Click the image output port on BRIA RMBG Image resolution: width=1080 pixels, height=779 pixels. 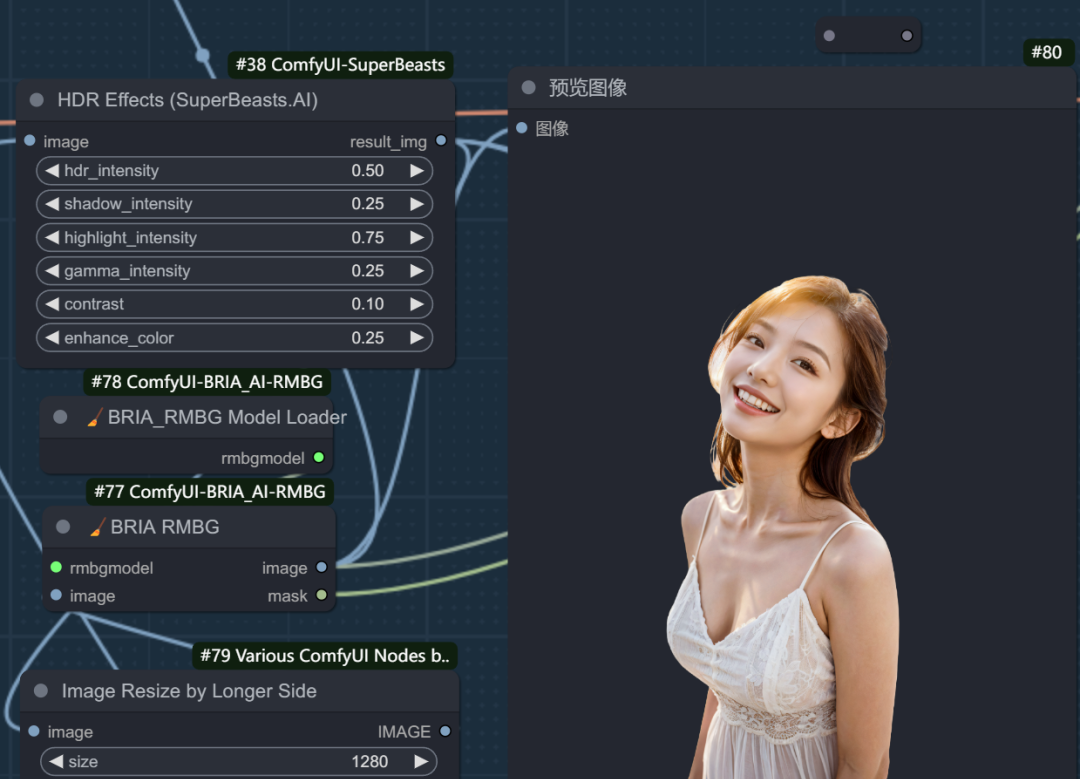click(322, 567)
